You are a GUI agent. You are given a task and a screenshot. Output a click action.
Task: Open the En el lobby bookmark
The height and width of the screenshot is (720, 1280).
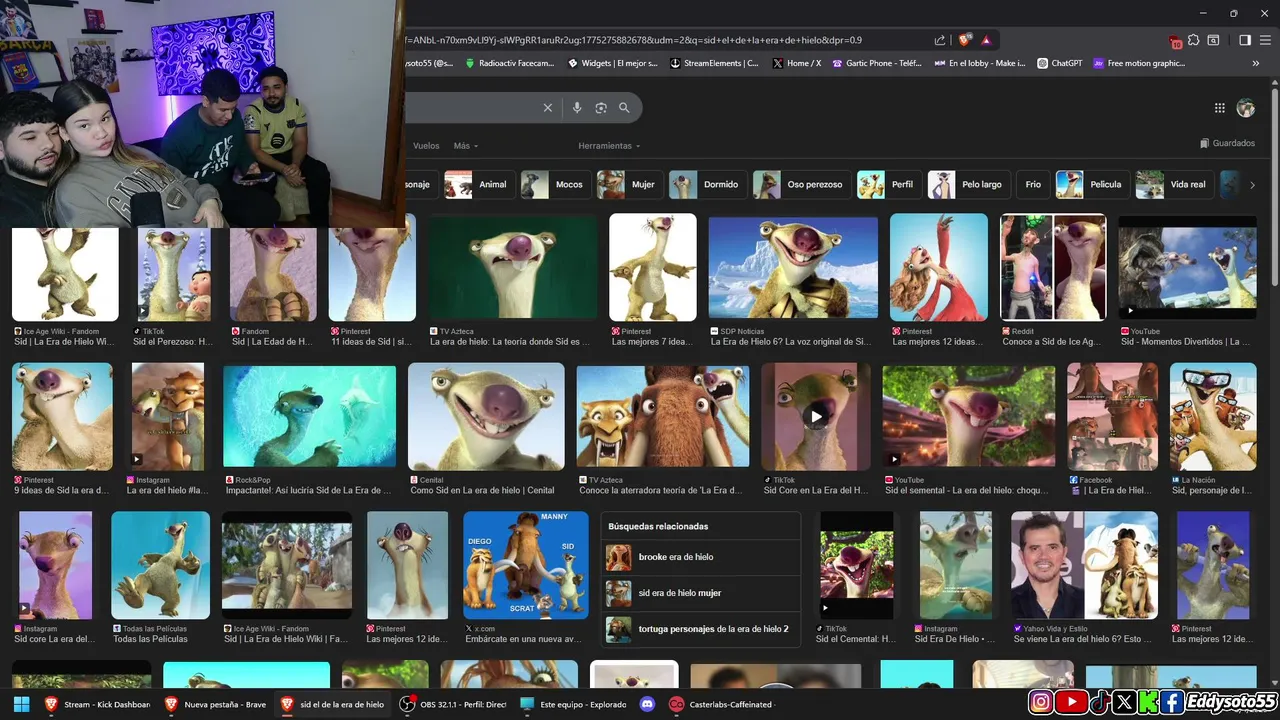pyautogui.click(x=980, y=63)
